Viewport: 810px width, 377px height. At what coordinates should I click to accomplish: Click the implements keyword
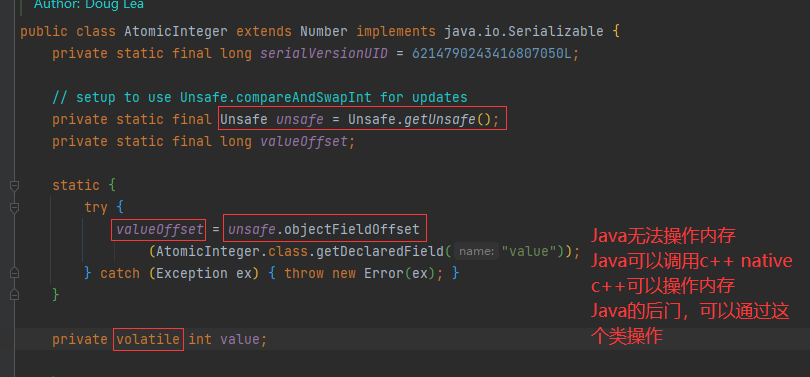click(x=396, y=32)
